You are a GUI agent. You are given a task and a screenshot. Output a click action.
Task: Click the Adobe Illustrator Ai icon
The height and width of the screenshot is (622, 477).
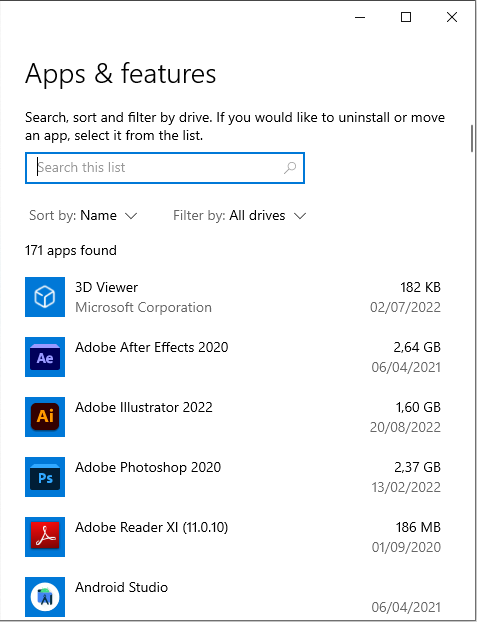(x=45, y=417)
